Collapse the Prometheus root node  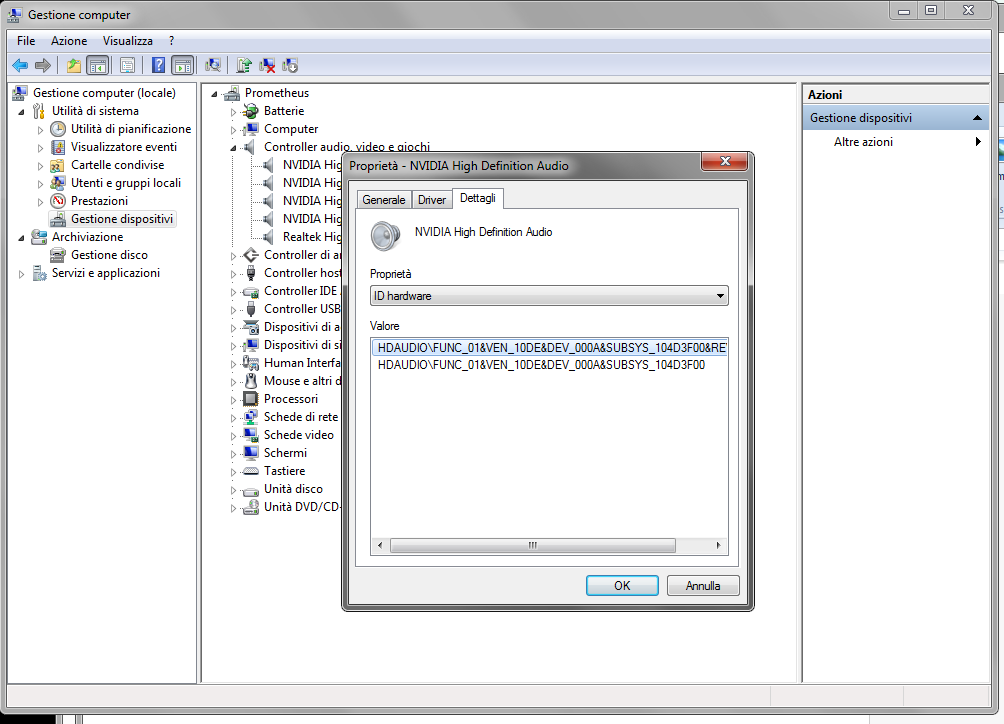coord(214,94)
